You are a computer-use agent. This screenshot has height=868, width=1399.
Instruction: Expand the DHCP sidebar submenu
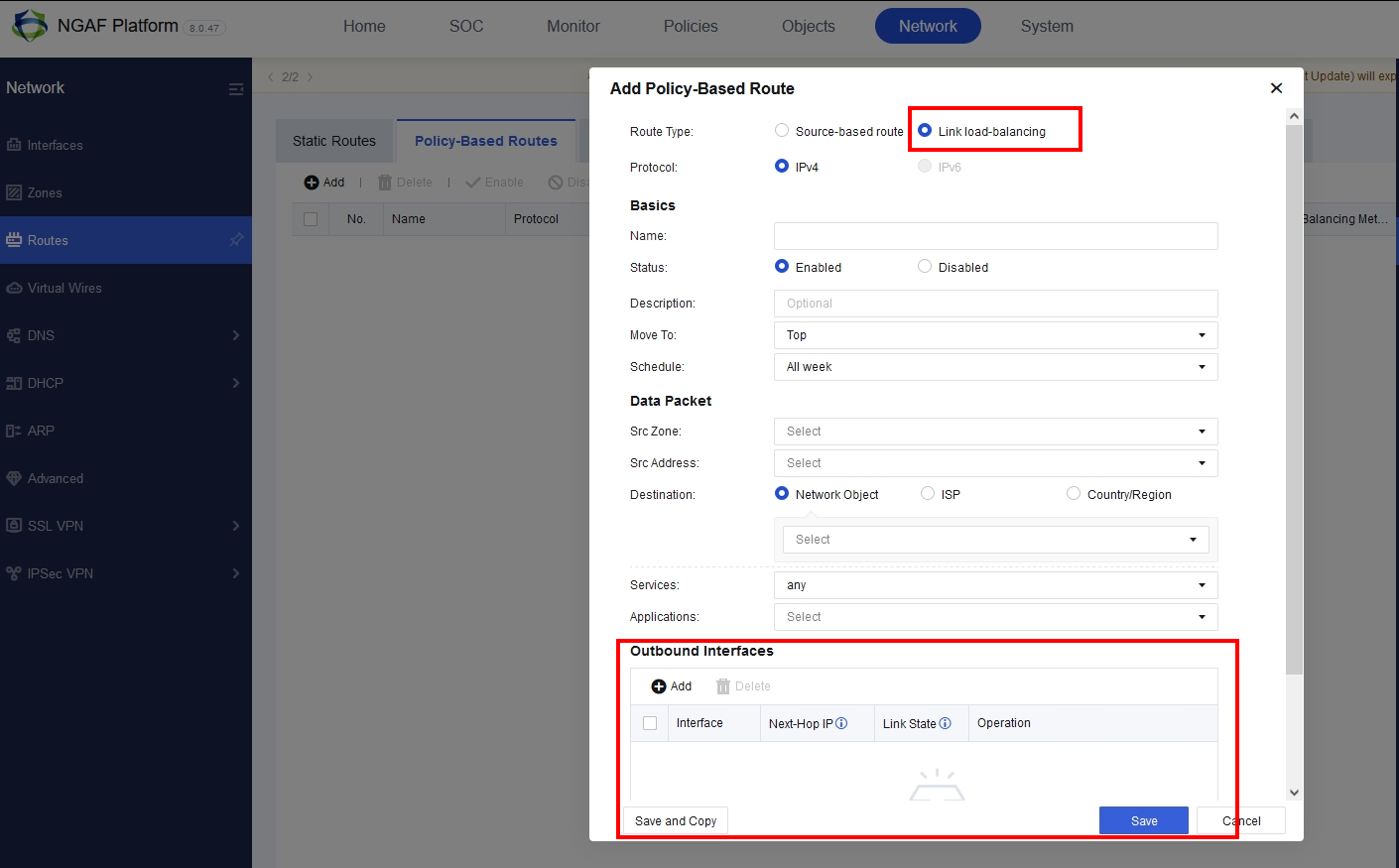click(x=236, y=383)
